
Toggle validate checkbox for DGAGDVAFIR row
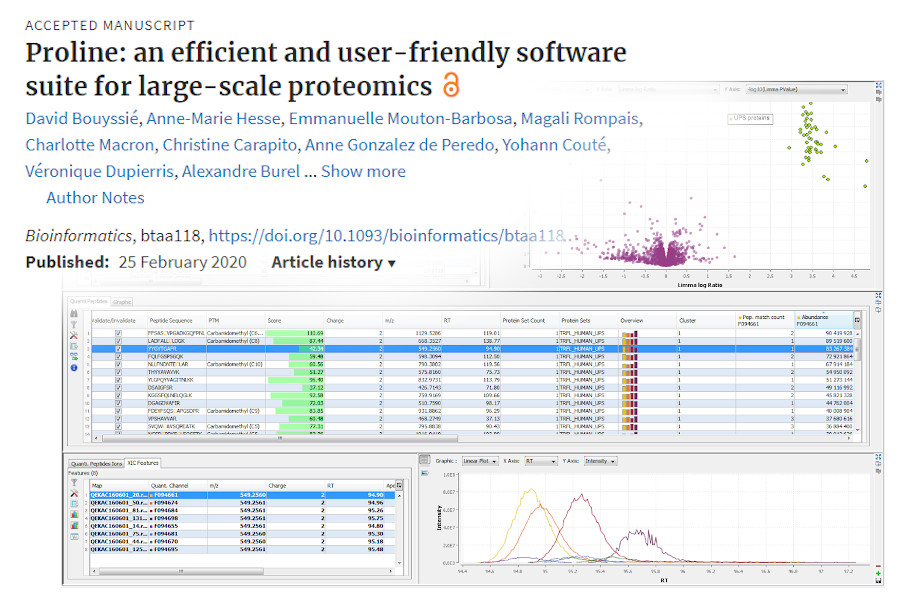118,403
